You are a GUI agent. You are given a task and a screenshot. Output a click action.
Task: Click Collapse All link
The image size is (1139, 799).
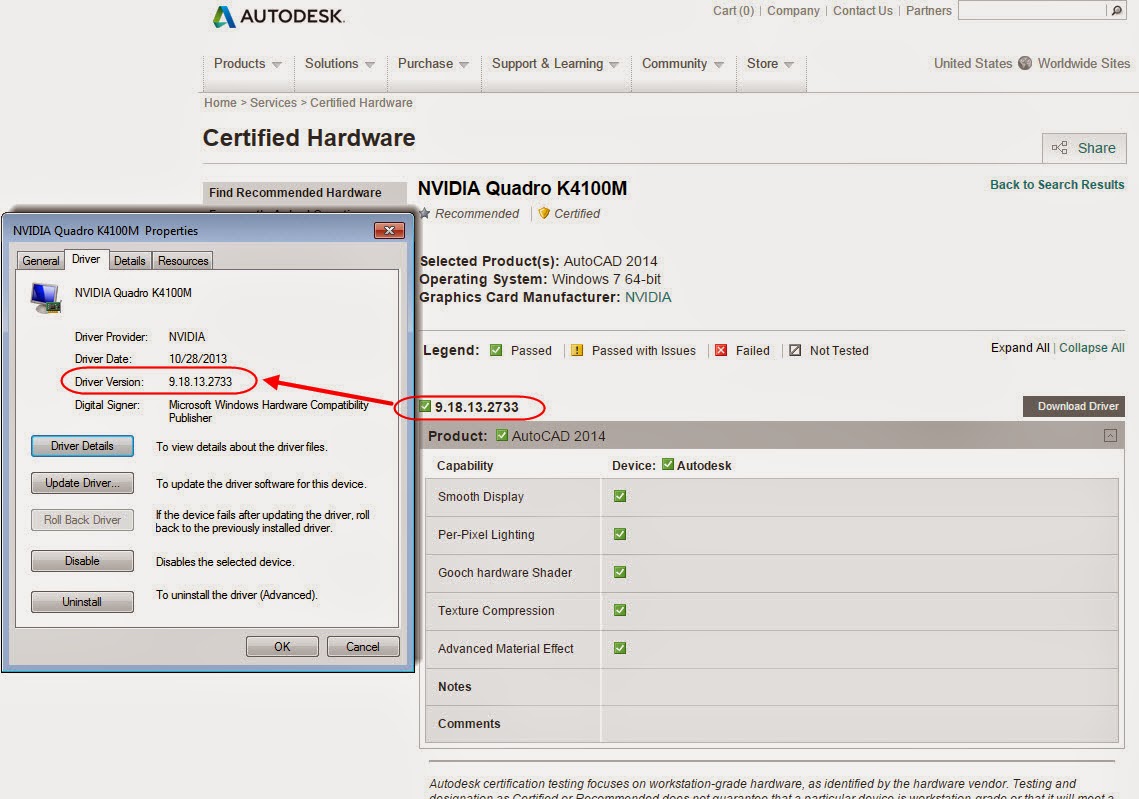click(x=1092, y=348)
